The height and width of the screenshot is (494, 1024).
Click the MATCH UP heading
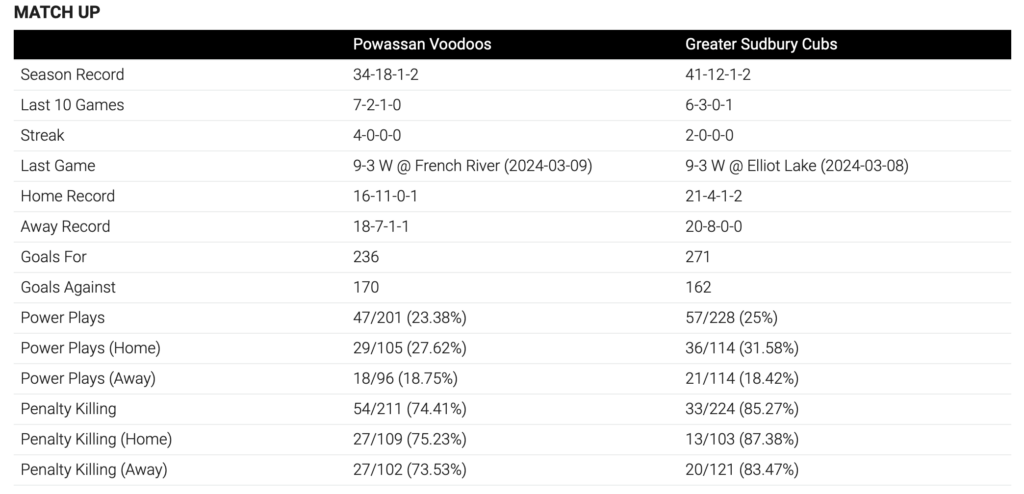pyautogui.click(x=57, y=12)
